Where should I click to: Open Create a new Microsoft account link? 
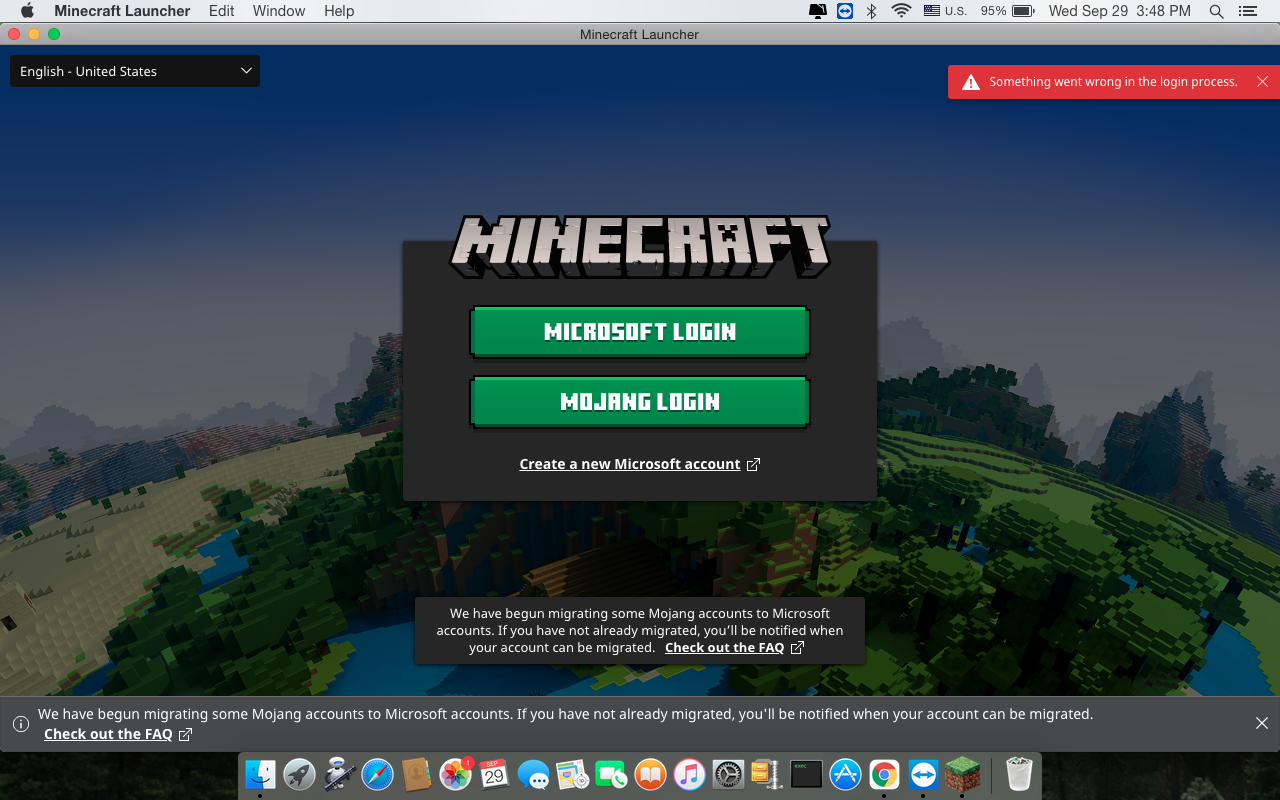point(640,464)
